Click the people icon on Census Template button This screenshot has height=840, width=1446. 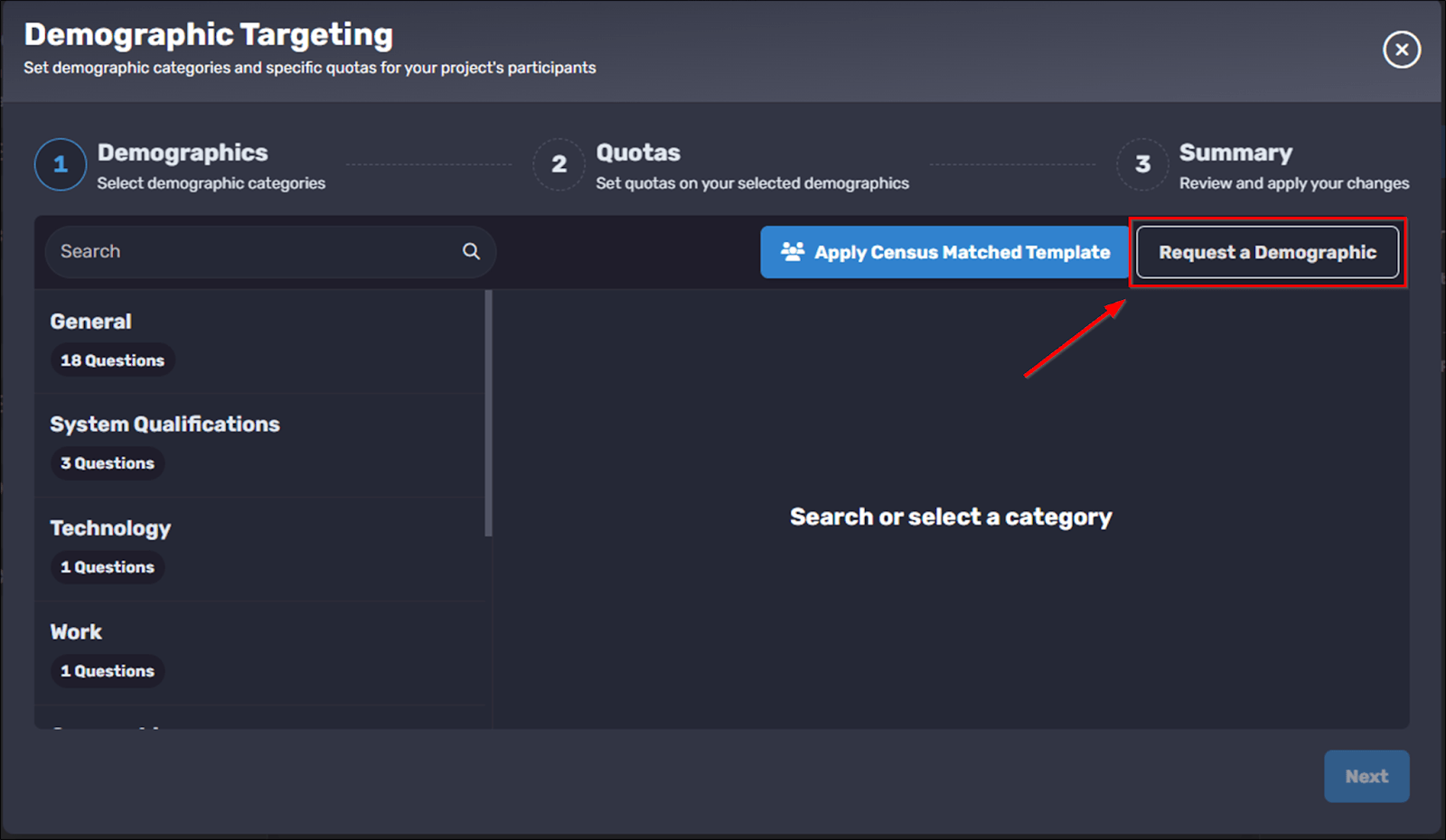click(793, 252)
